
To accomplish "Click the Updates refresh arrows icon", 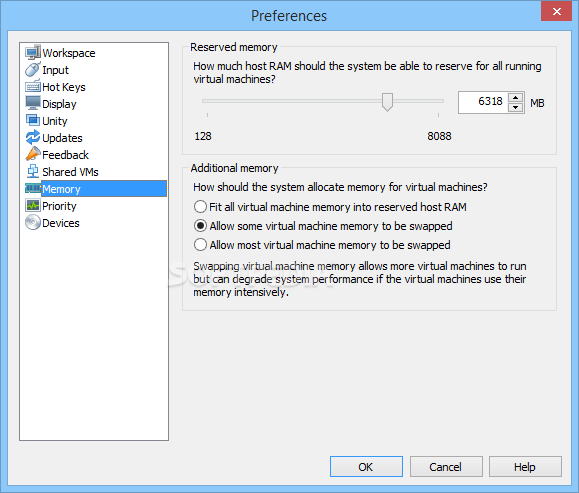I will point(33,137).
